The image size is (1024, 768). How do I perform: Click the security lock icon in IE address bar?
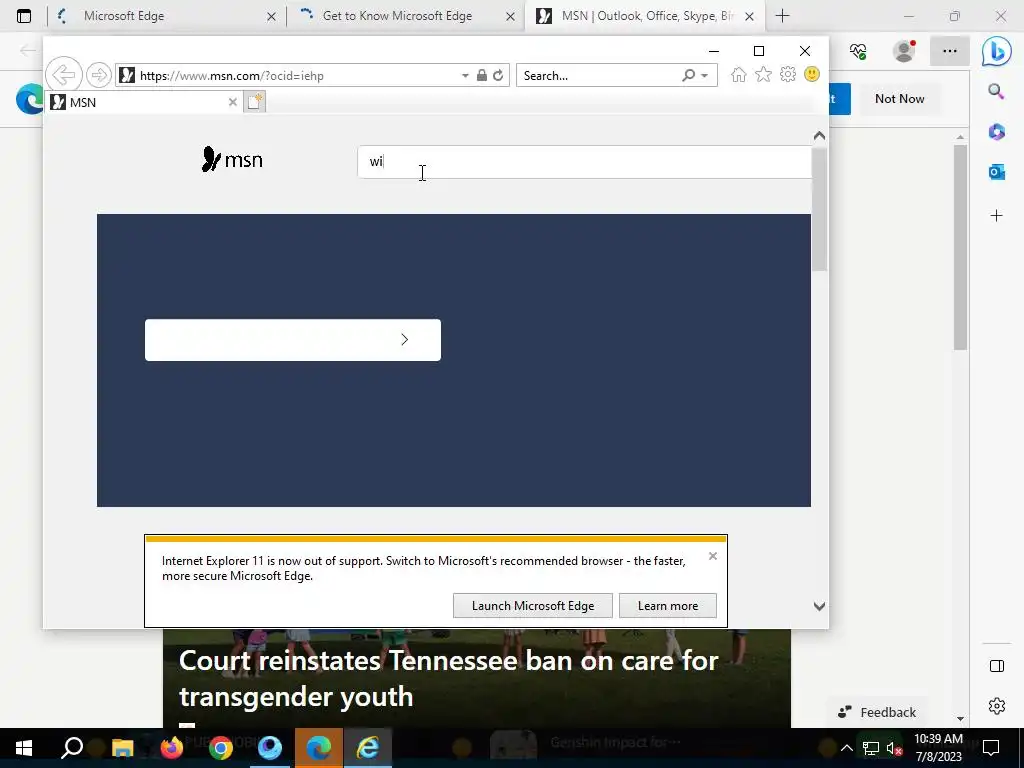click(481, 75)
